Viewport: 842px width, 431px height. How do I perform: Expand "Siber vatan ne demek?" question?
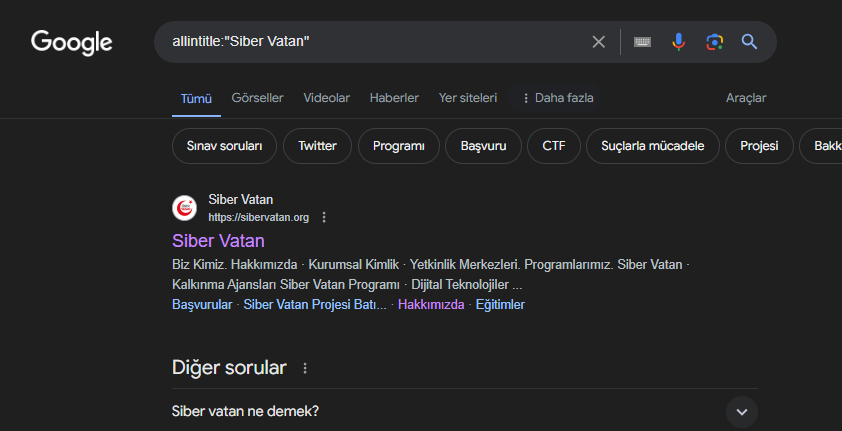point(741,411)
